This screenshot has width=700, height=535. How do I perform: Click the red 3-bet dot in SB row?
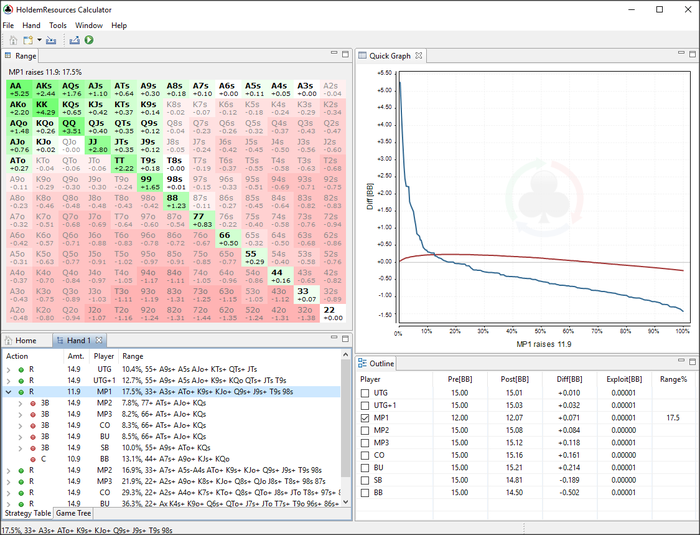click(x=33, y=448)
